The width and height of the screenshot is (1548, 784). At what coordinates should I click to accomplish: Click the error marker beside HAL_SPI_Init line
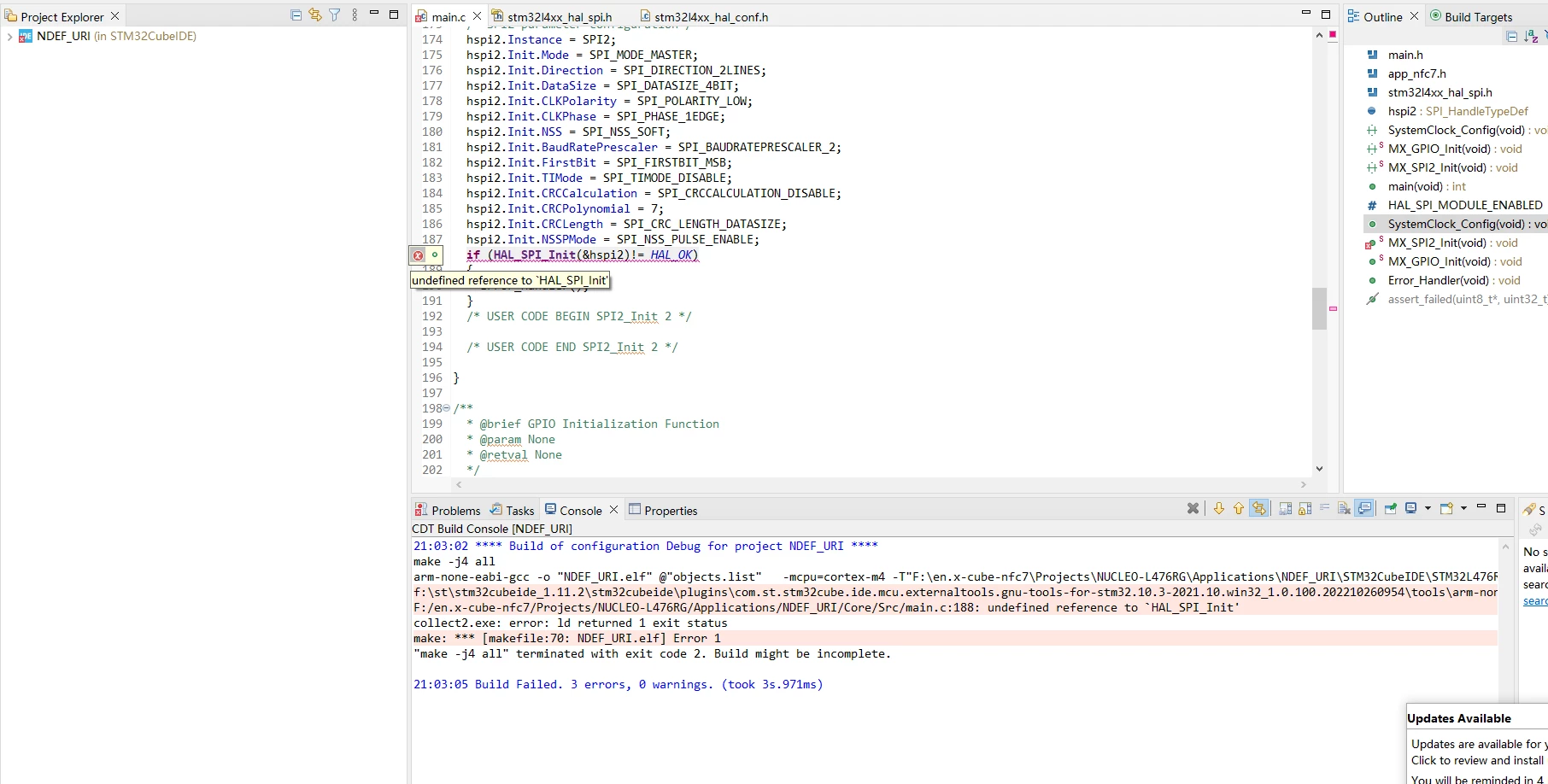pos(418,255)
